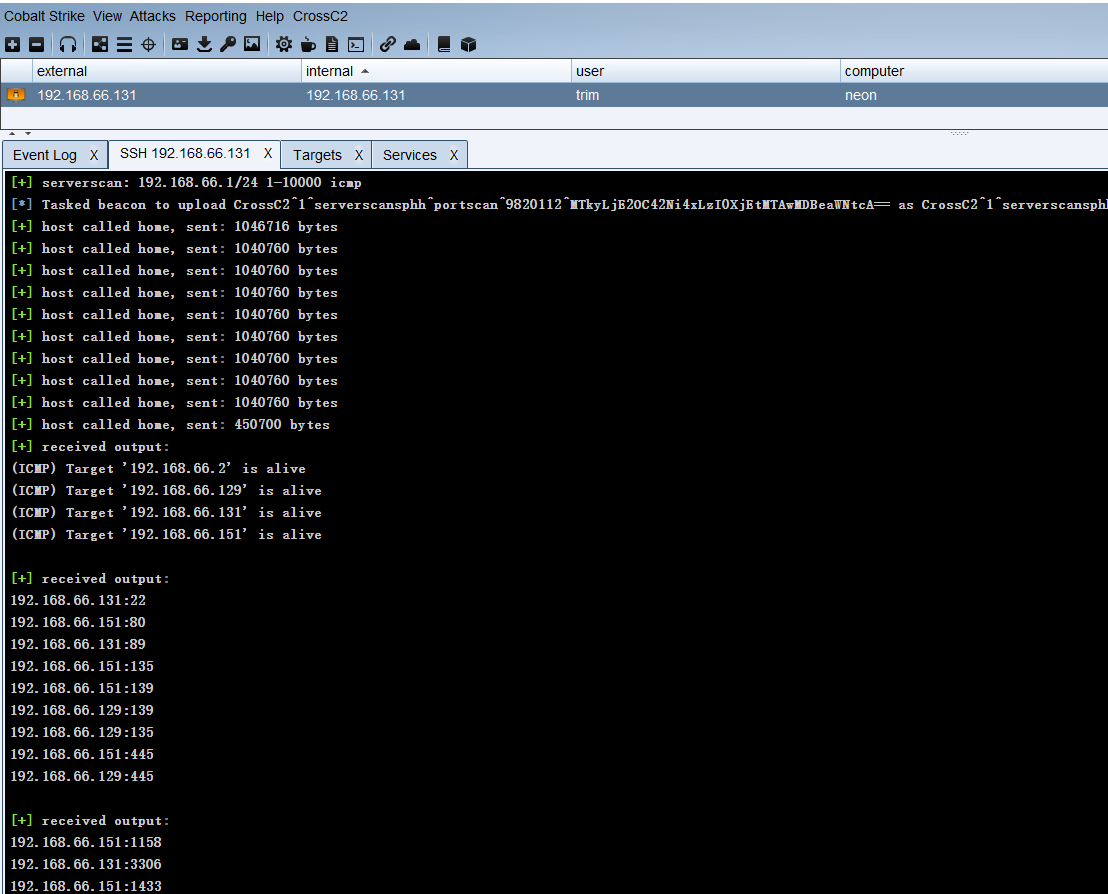Screen dimensions: 1108x894
Task: Host a file with the chain icon
Action: tap(388, 44)
